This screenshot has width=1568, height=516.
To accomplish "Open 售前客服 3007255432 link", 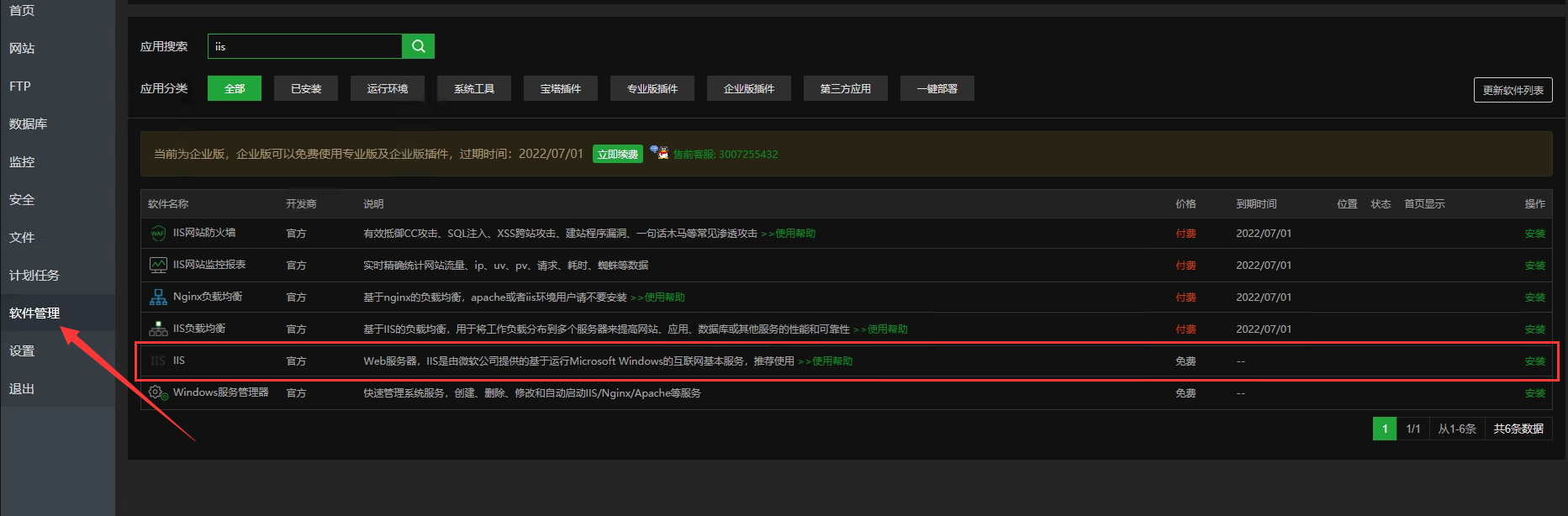I will click(726, 155).
